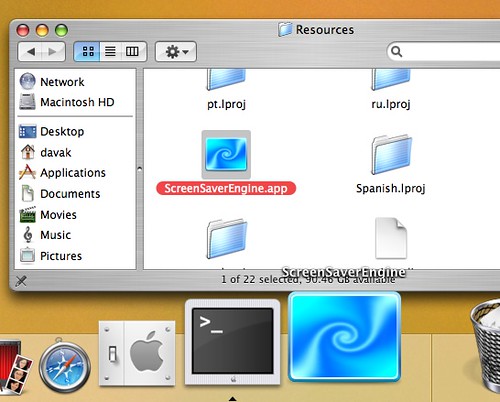
Task: Go forward with the right arrow button
Action: click(53, 52)
